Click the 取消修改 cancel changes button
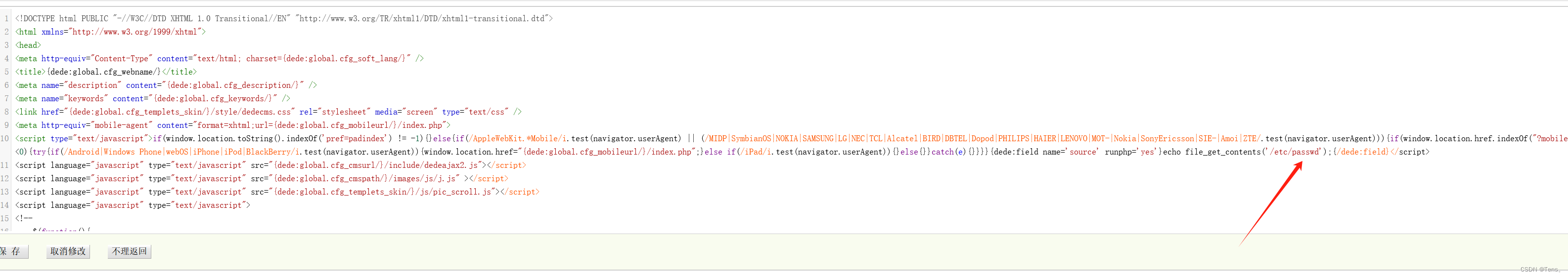1568x277 pixels. (x=68, y=251)
